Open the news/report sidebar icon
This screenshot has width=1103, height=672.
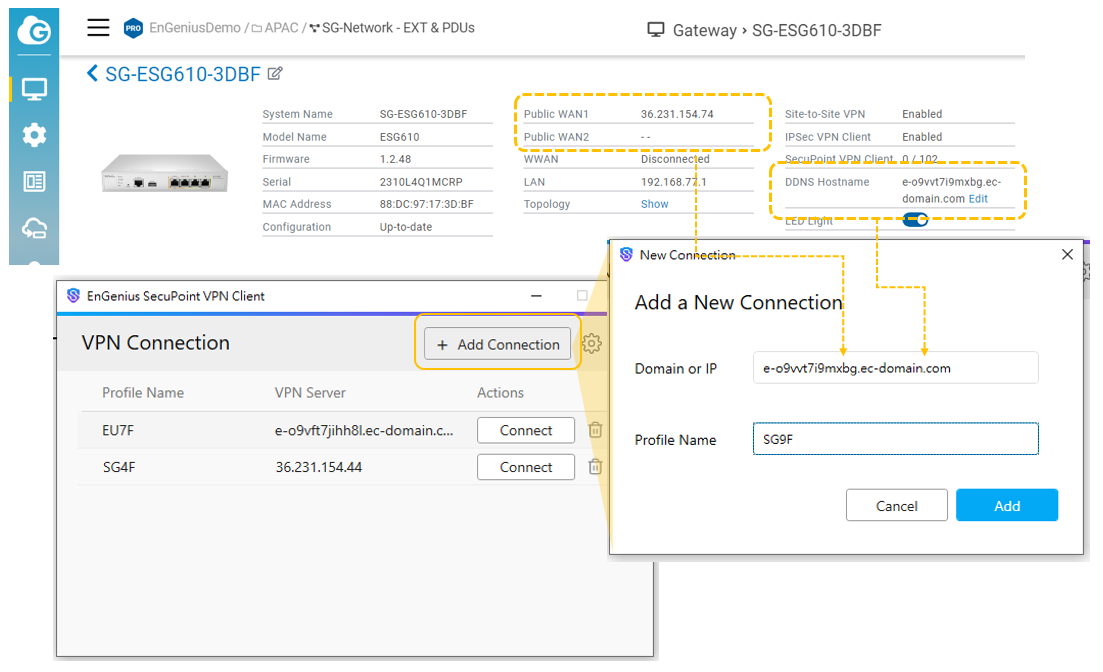click(34, 181)
